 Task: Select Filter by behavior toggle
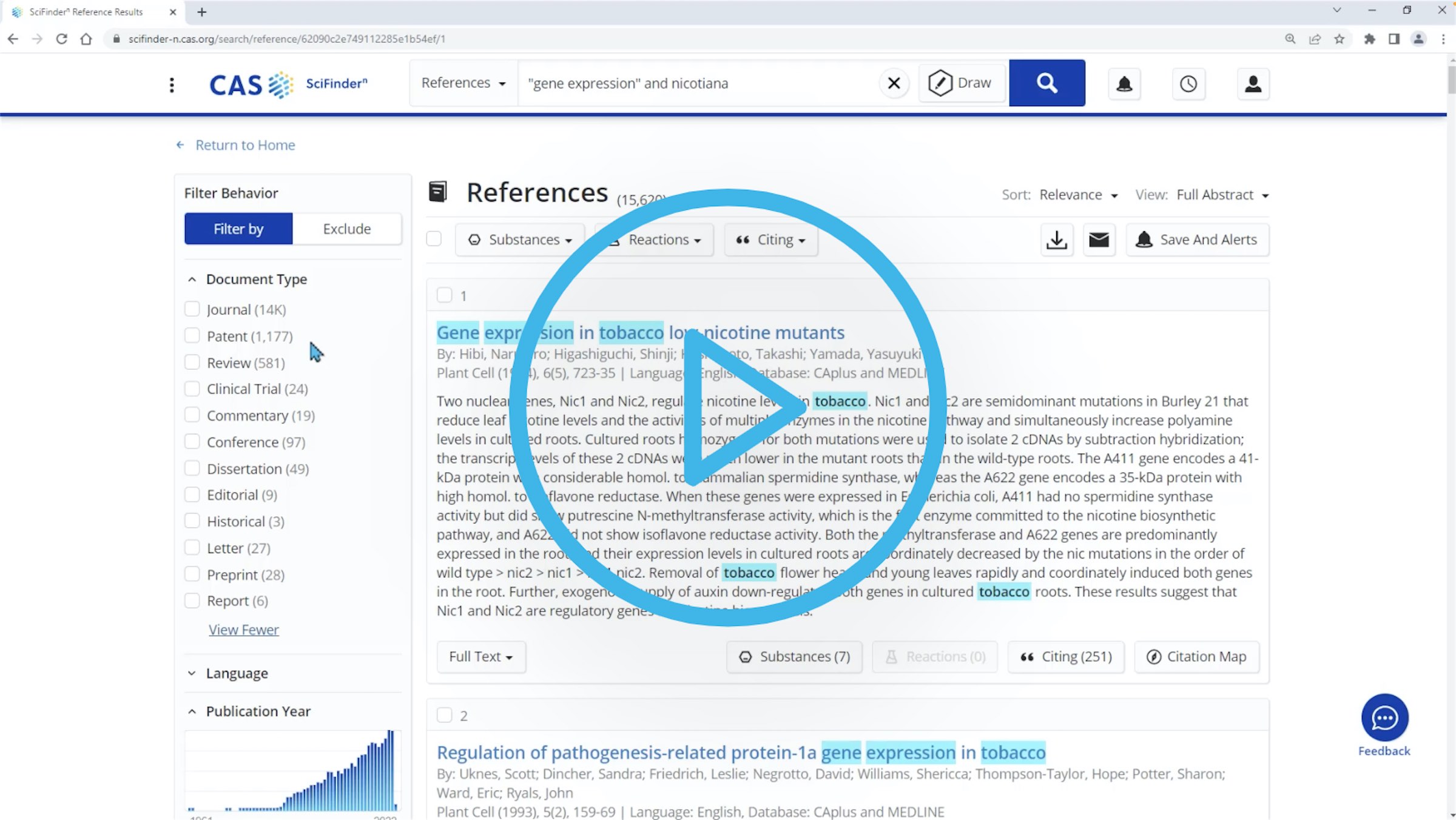pyautogui.click(x=237, y=228)
